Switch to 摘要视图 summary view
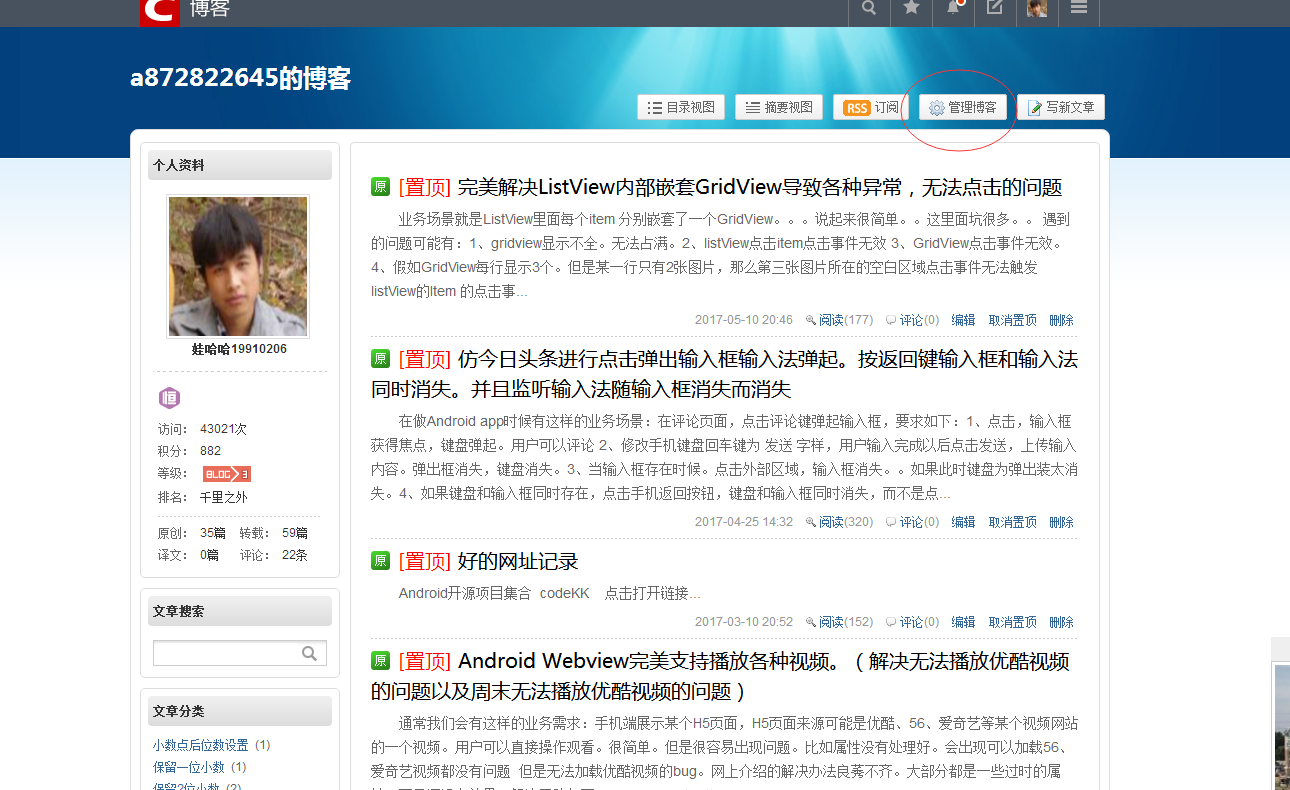The image size is (1290, 790). tap(779, 107)
